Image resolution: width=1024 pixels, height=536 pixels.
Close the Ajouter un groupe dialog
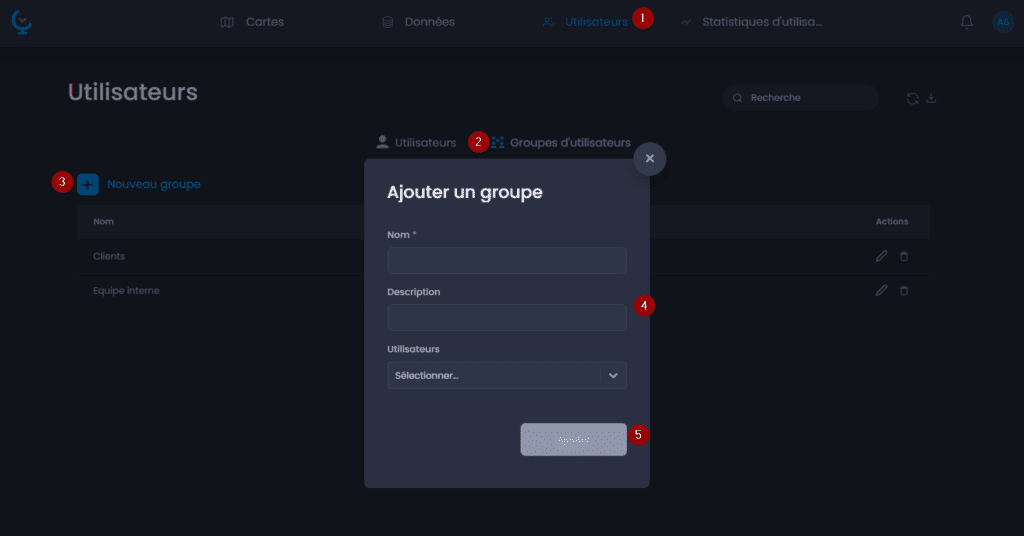point(650,159)
